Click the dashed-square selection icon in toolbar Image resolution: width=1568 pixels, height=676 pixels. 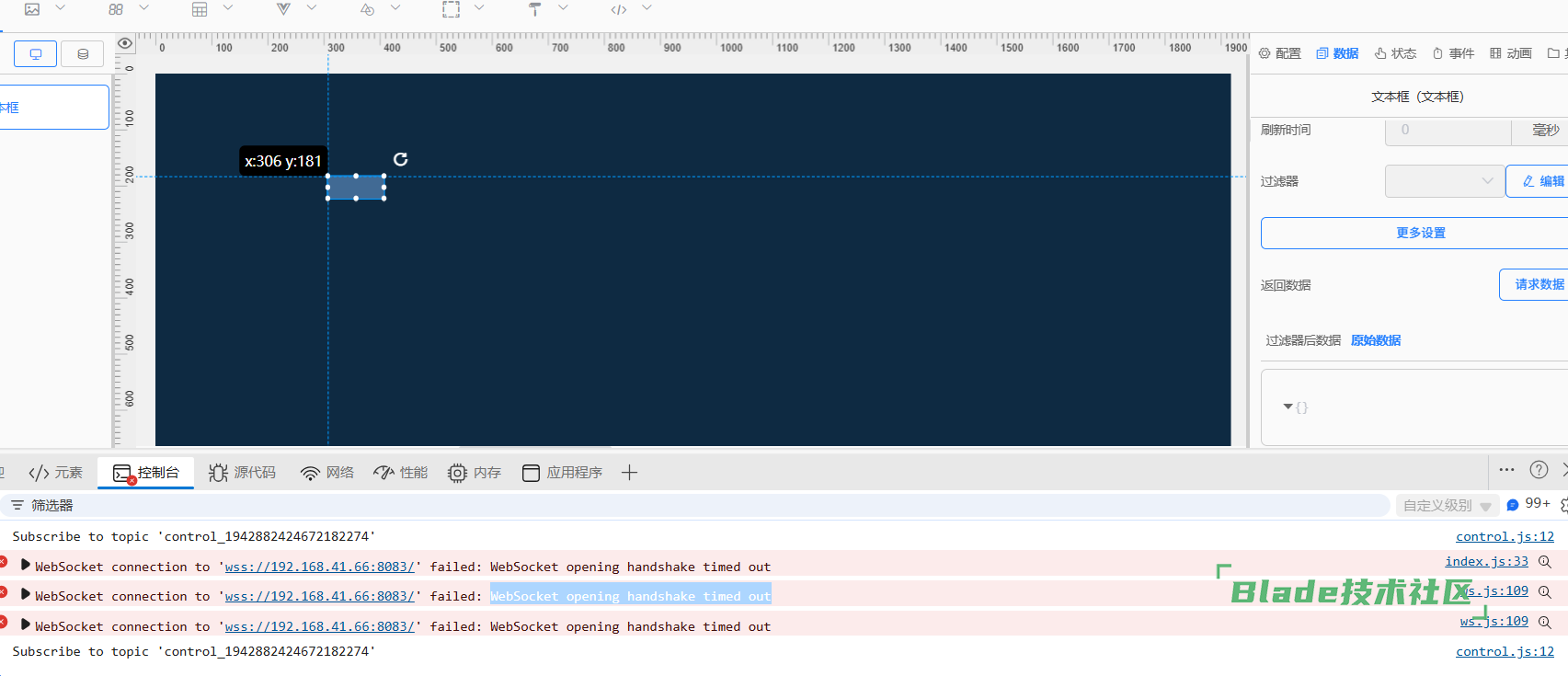click(x=451, y=9)
